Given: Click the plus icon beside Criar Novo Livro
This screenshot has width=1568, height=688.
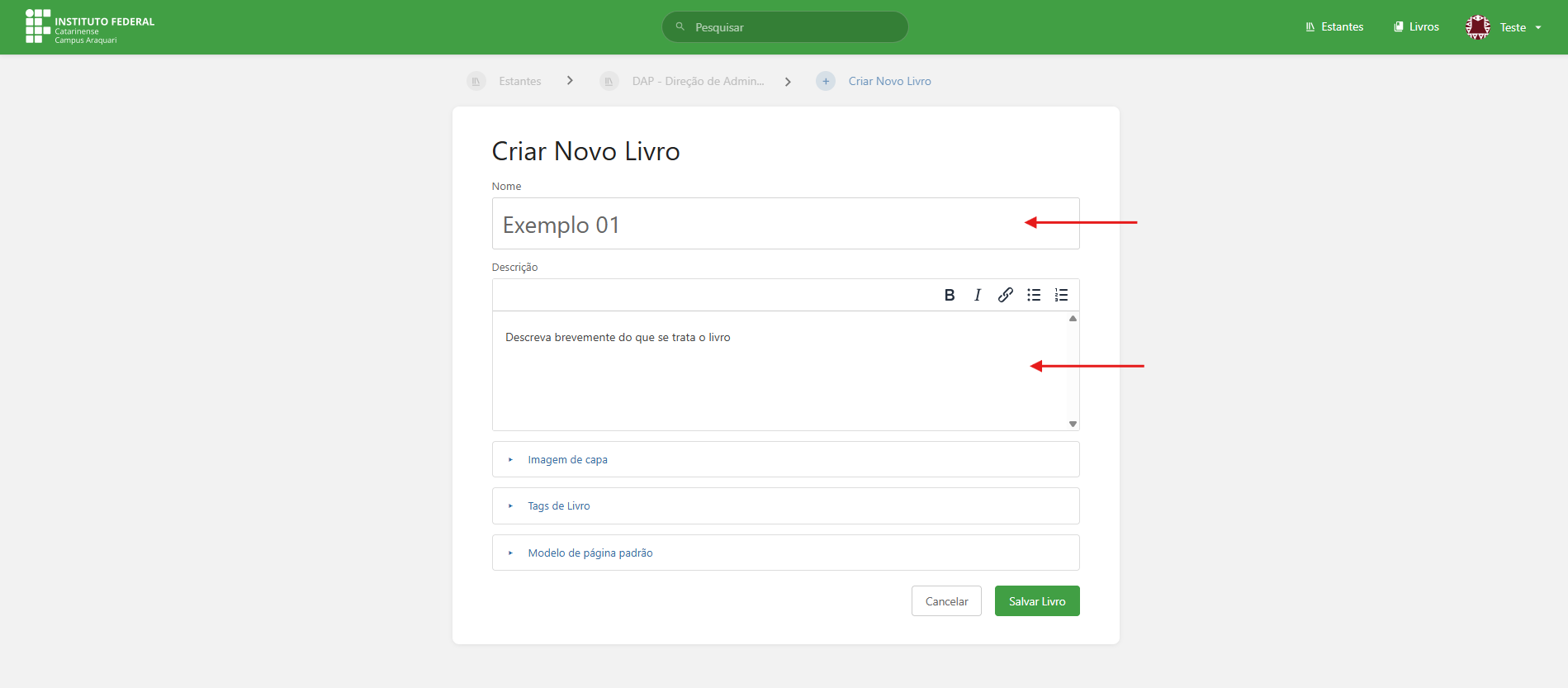Looking at the screenshot, I should pyautogui.click(x=825, y=81).
